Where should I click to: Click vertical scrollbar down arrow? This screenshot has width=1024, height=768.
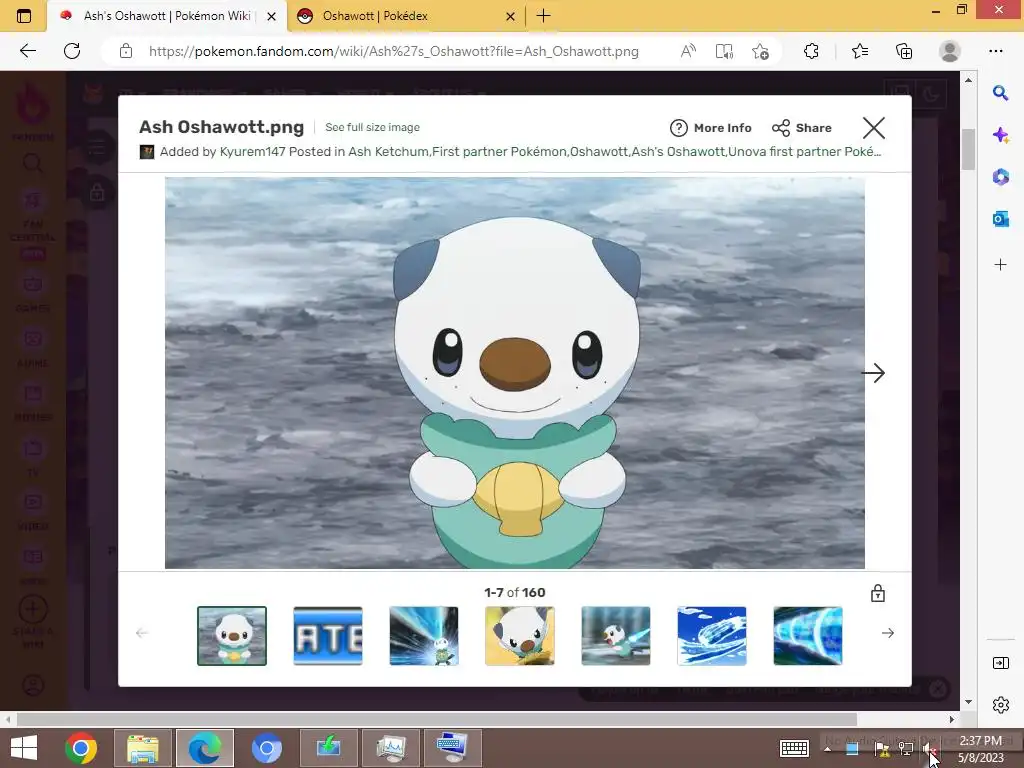[968, 702]
